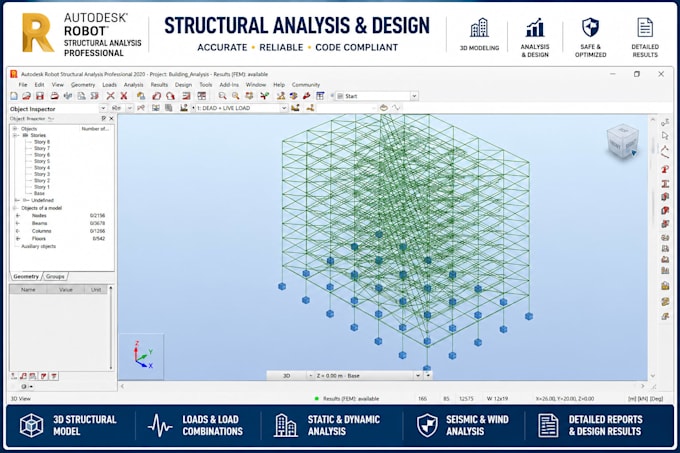Switch to the Groups tab

click(55, 276)
